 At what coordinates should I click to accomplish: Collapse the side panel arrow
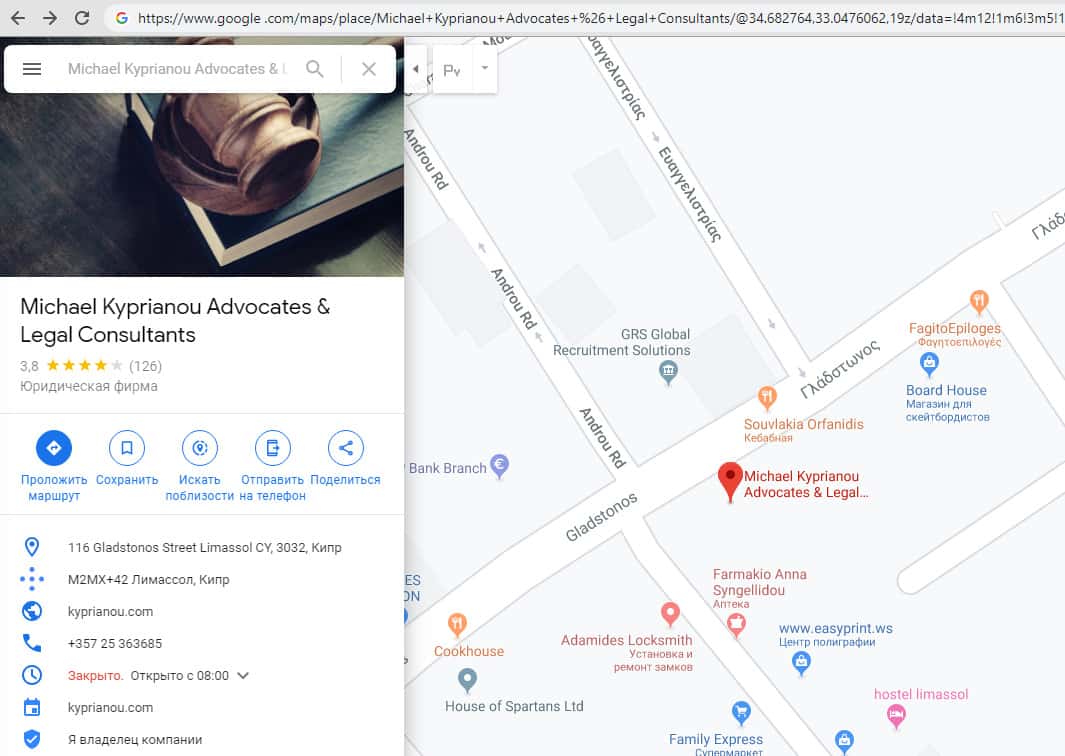(416, 69)
